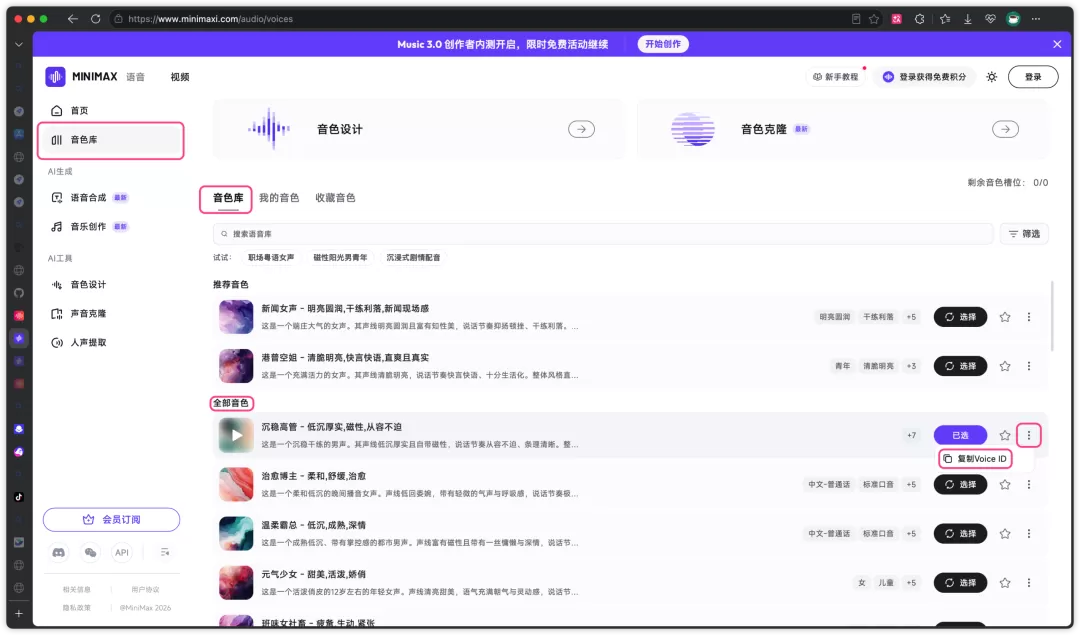This screenshot has width=1080, height=635.
Task: Select the 音色库 tab
Action: [227, 198]
